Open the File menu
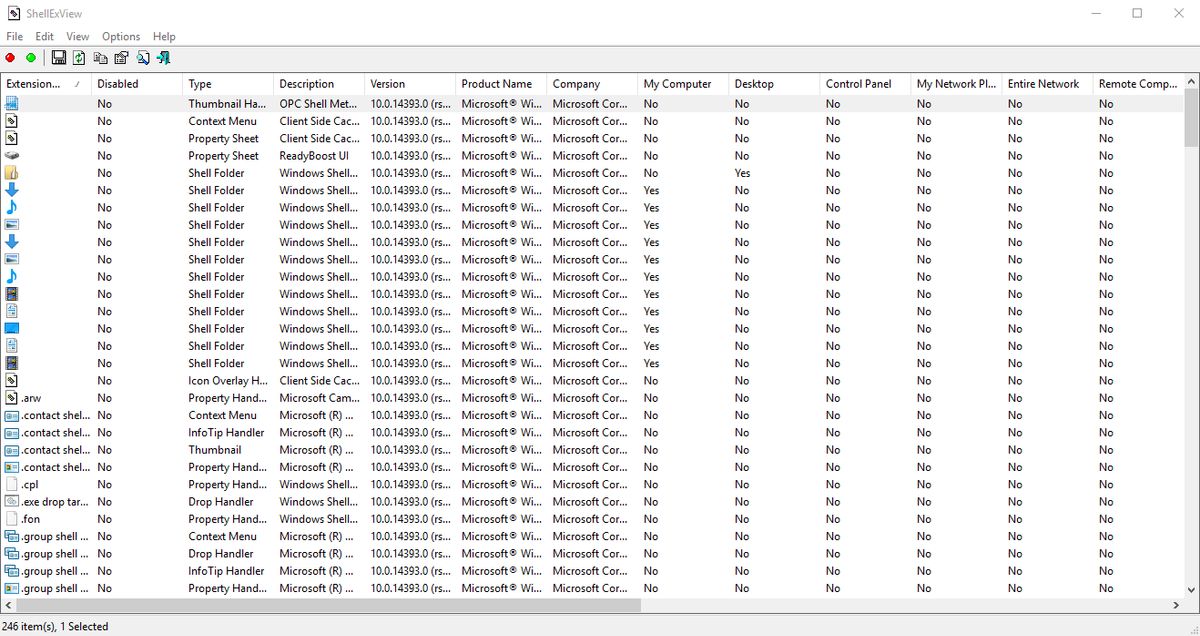 pos(14,36)
